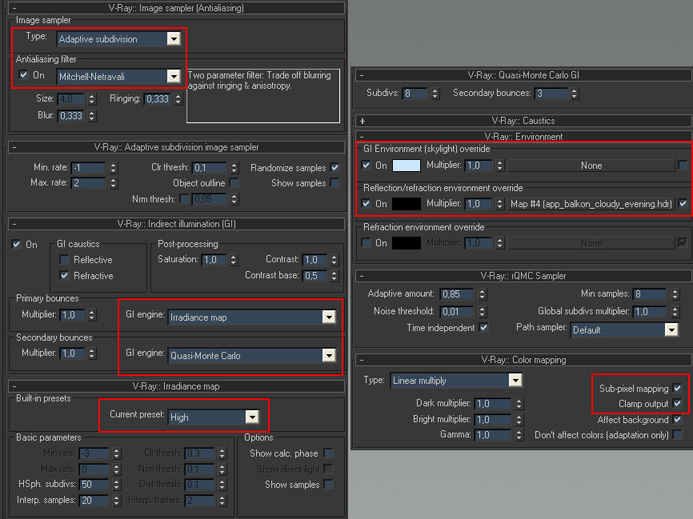Collapse the V-Ray Color mapping rollout
693x519 pixels.
point(523,360)
